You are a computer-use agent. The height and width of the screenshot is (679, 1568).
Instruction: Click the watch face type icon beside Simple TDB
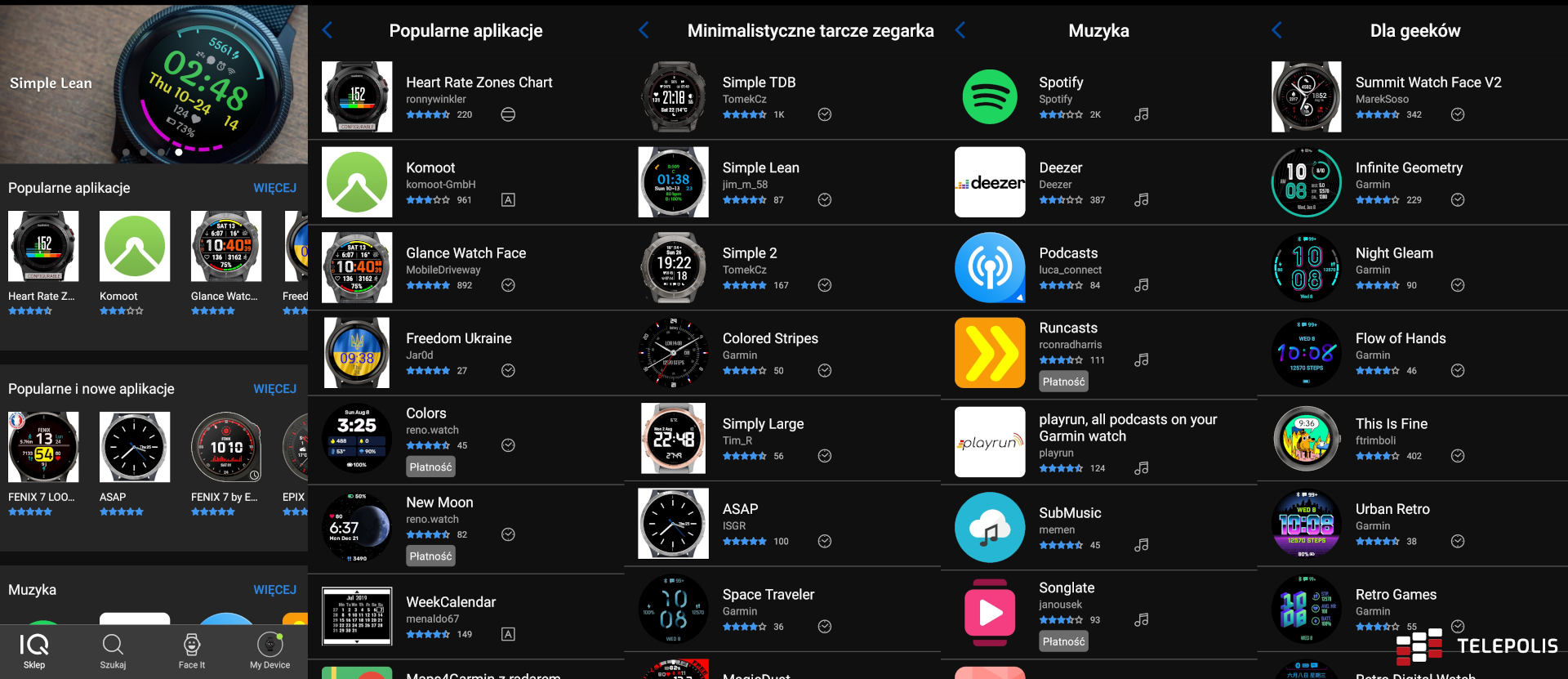(x=825, y=114)
